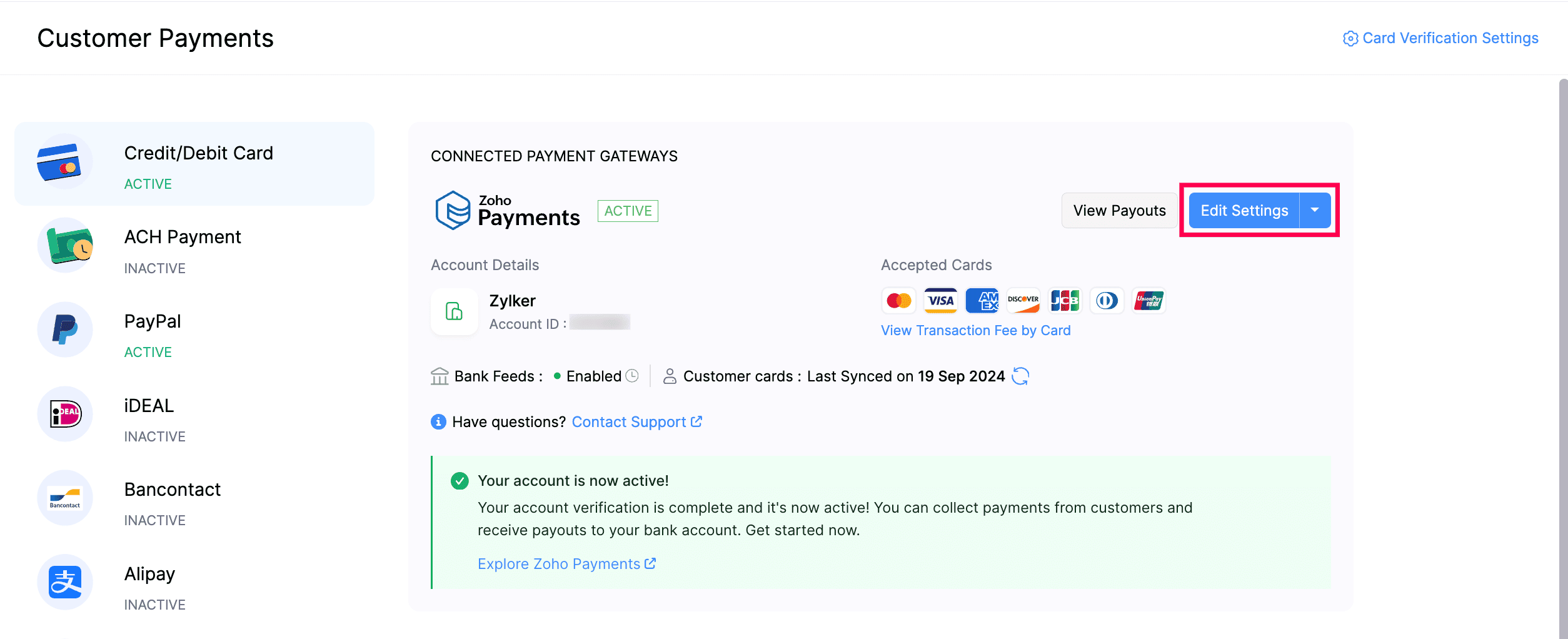Open View Transaction Fee by Card link
The height and width of the screenshot is (639, 1568).
click(975, 331)
